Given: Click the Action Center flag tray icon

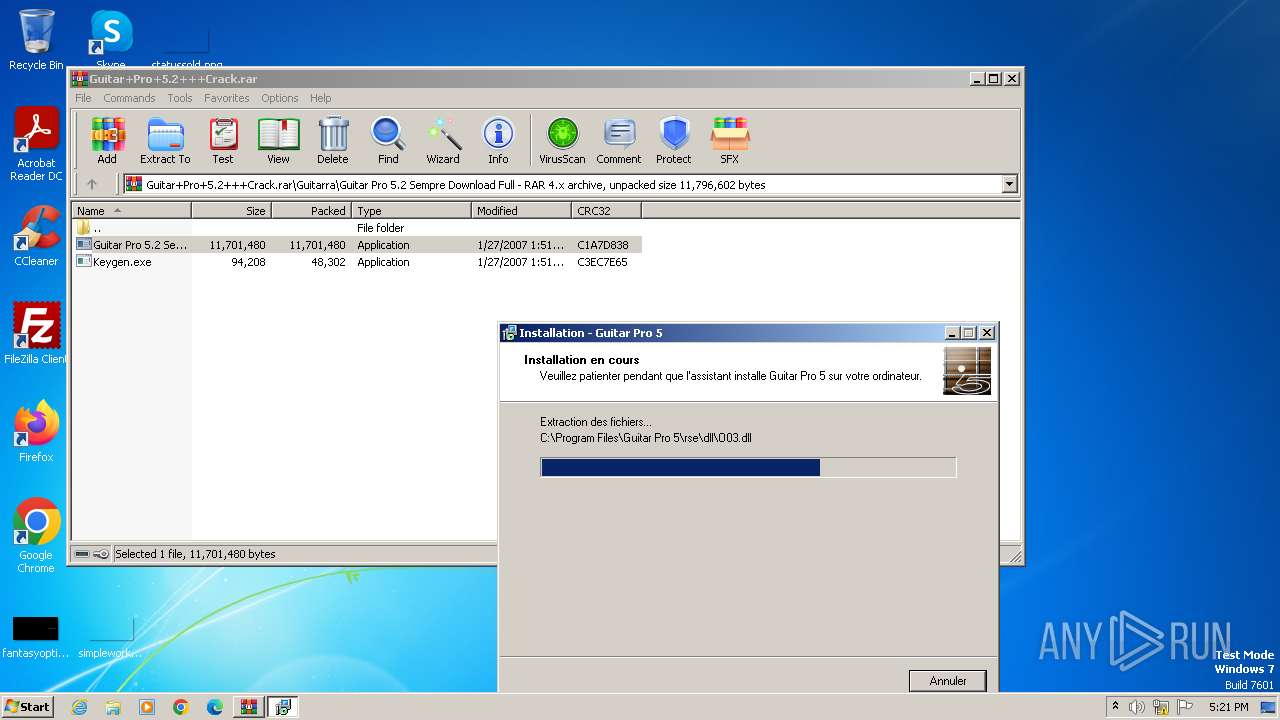Looking at the screenshot, I should tap(1185, 707).
